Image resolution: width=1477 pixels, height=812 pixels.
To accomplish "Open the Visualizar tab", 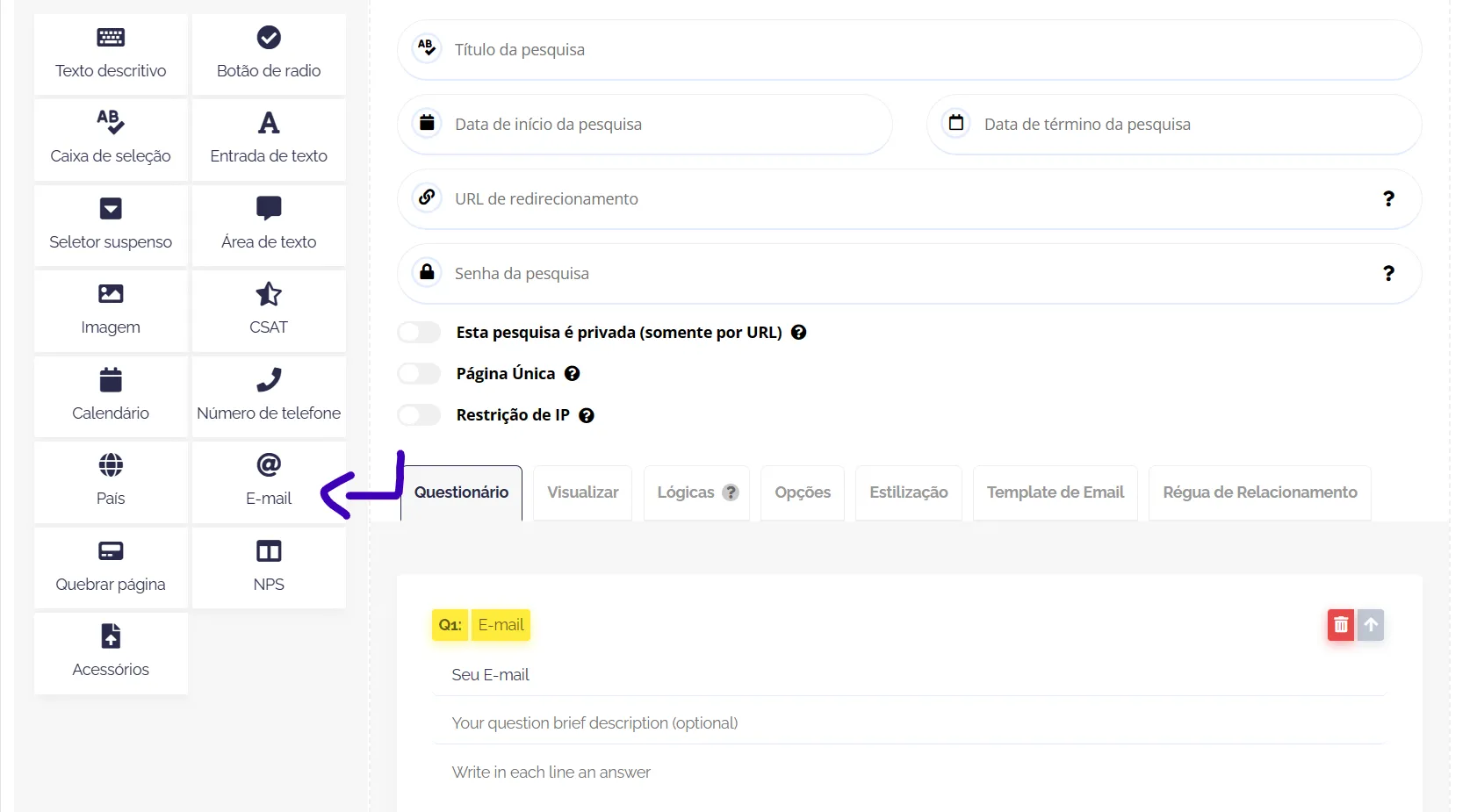I will [583, 493].
